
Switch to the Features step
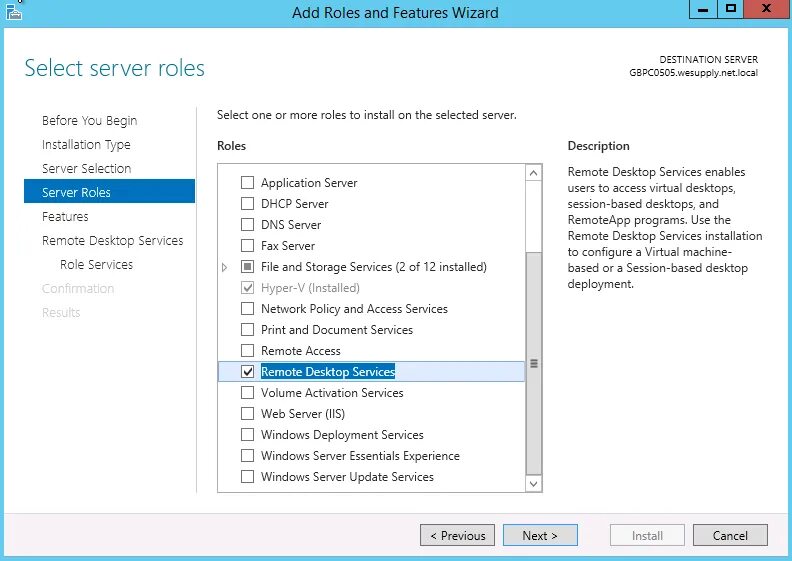click(x=65, y=217)
